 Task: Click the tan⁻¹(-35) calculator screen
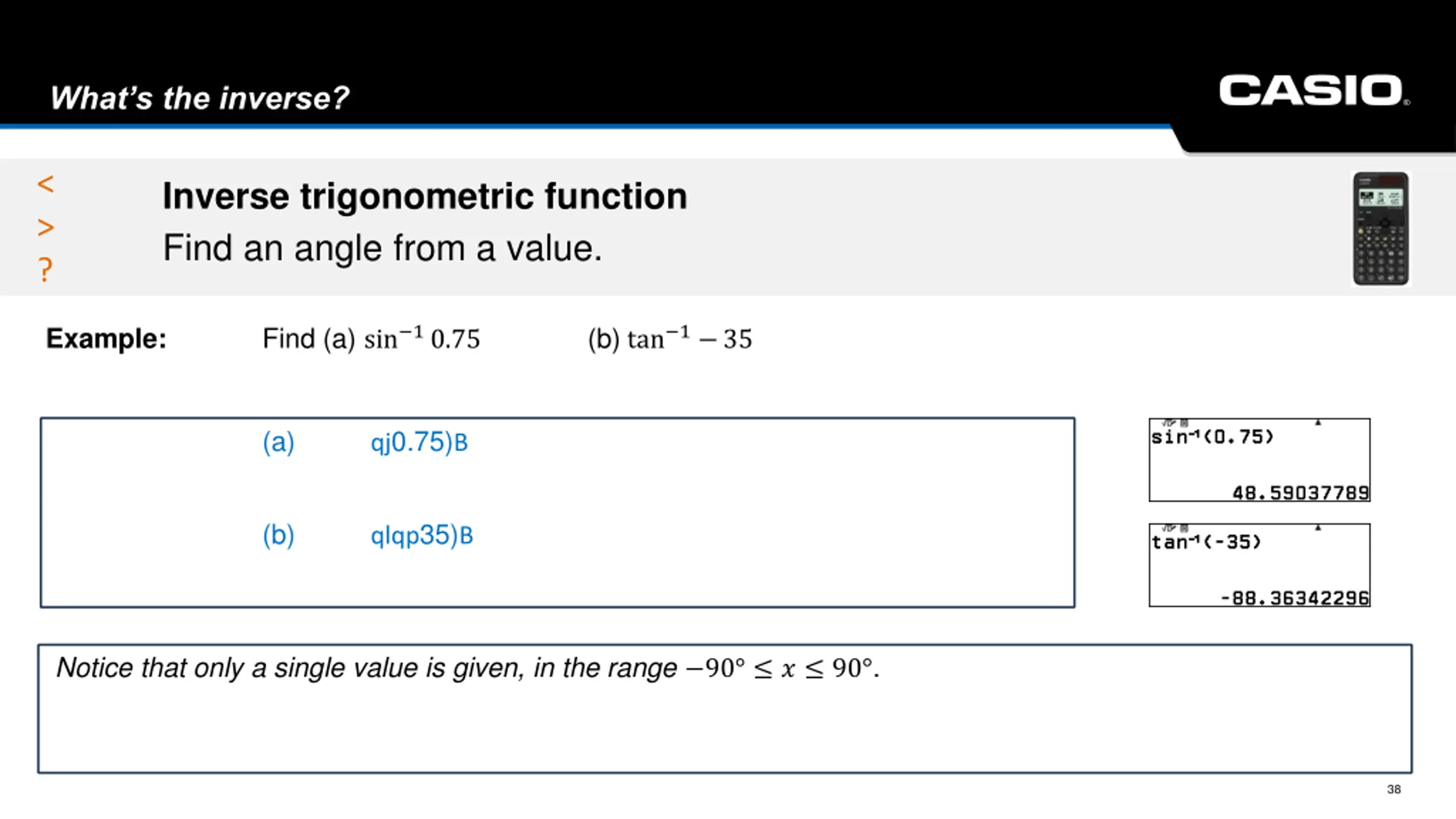coord(1259,565)
